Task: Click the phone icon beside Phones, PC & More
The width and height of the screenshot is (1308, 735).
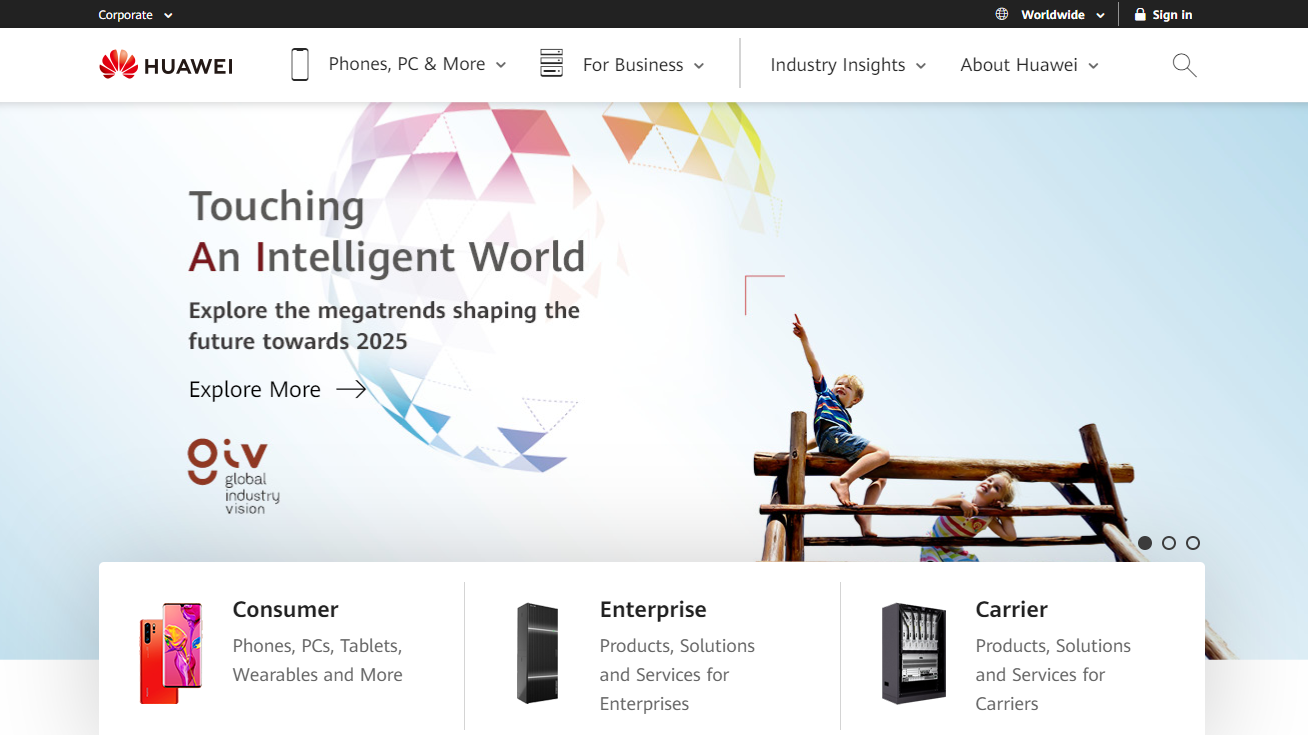Action: (x=300, y=64)
